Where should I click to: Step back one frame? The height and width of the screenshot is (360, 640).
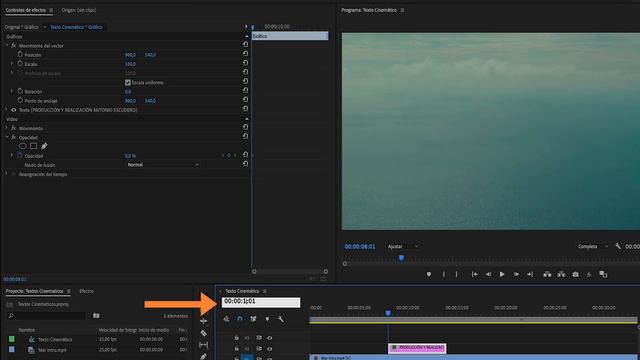488,274
